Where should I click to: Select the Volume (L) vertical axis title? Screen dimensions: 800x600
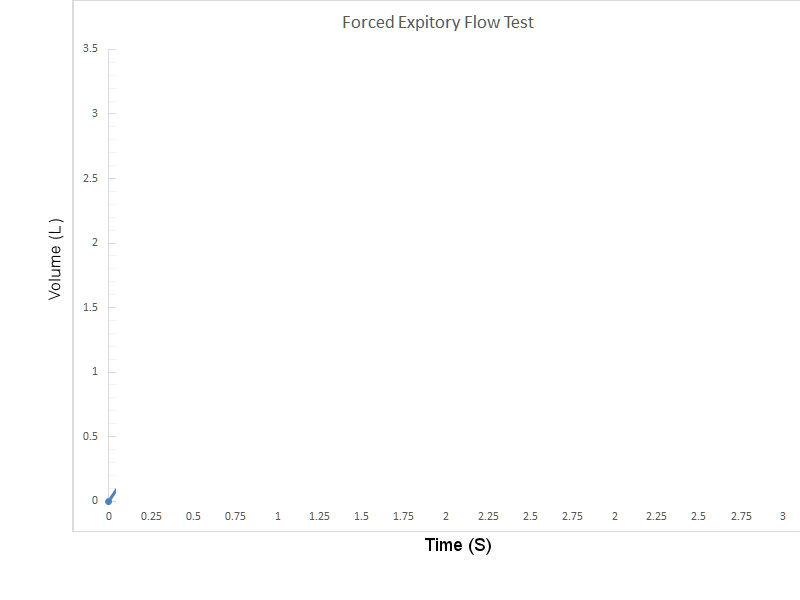pos(55,259)
